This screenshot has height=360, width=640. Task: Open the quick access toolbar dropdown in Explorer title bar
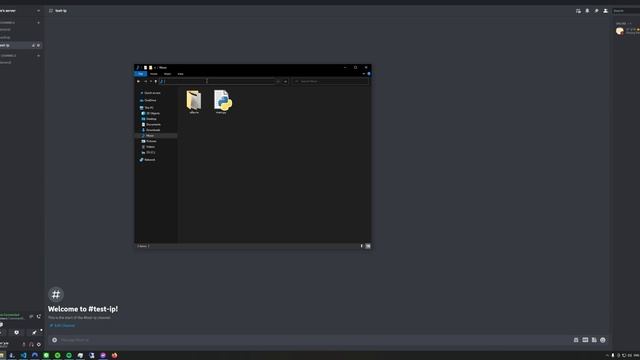pyautogui.click(x=155, y=68)
